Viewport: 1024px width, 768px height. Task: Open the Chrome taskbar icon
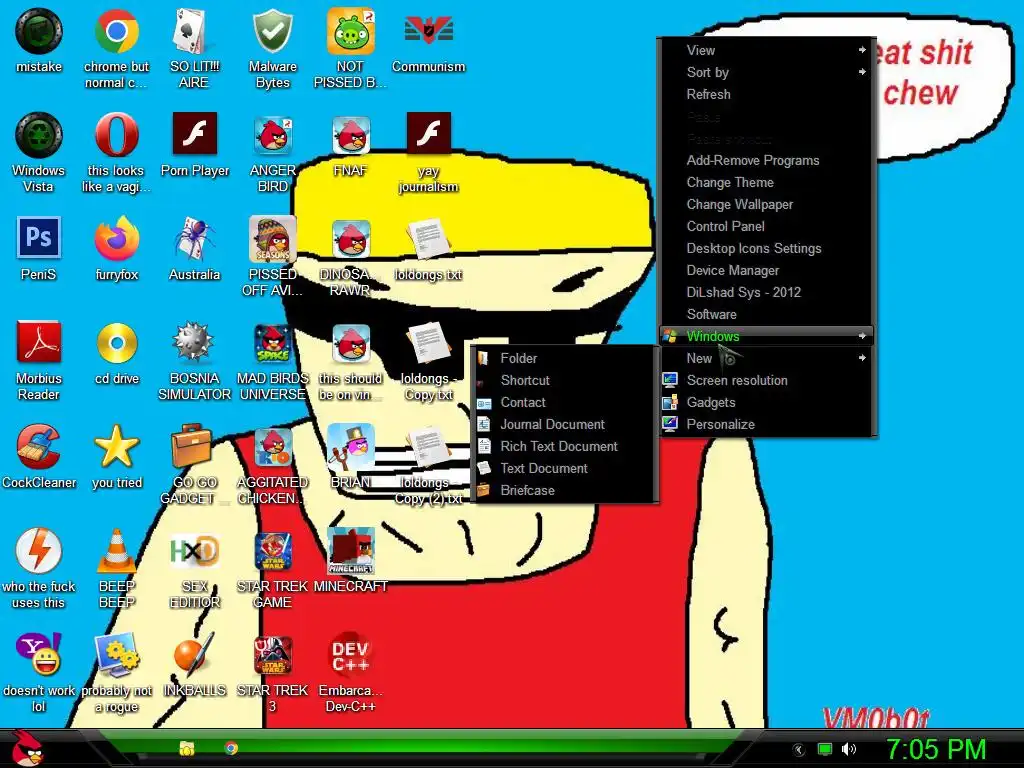[231, 748]
